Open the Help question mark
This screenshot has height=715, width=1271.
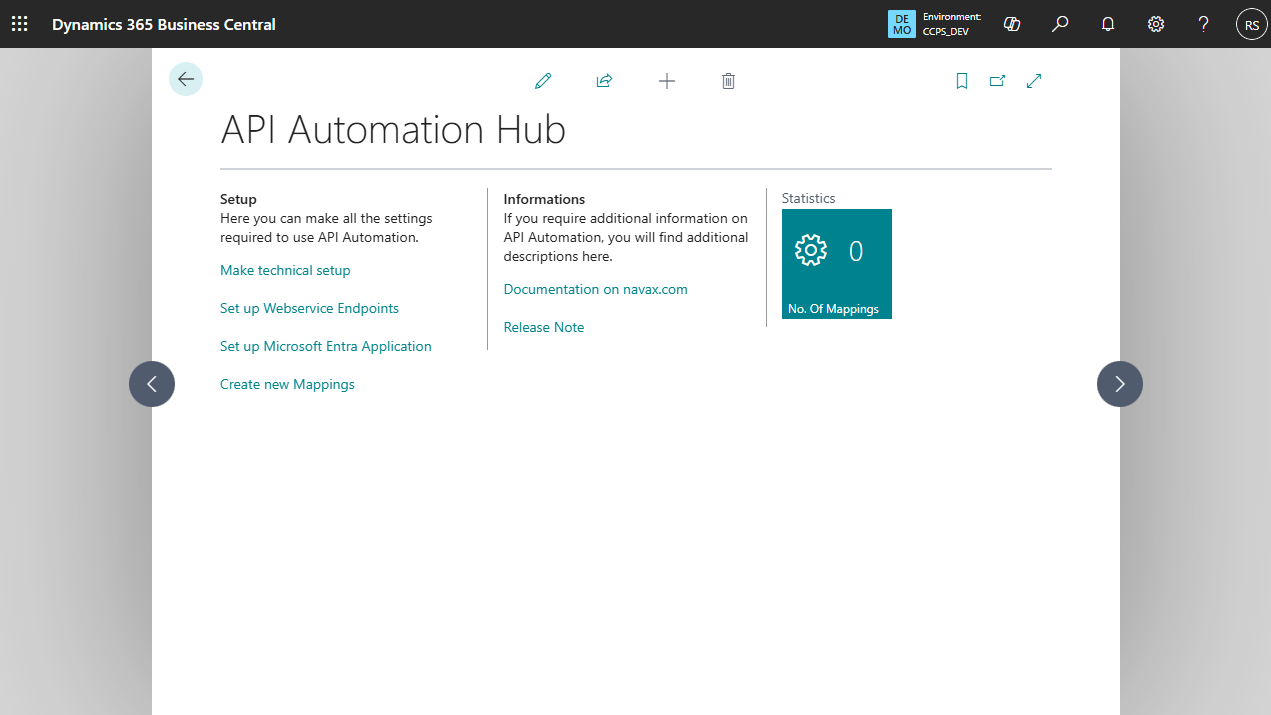[1204, 24]
